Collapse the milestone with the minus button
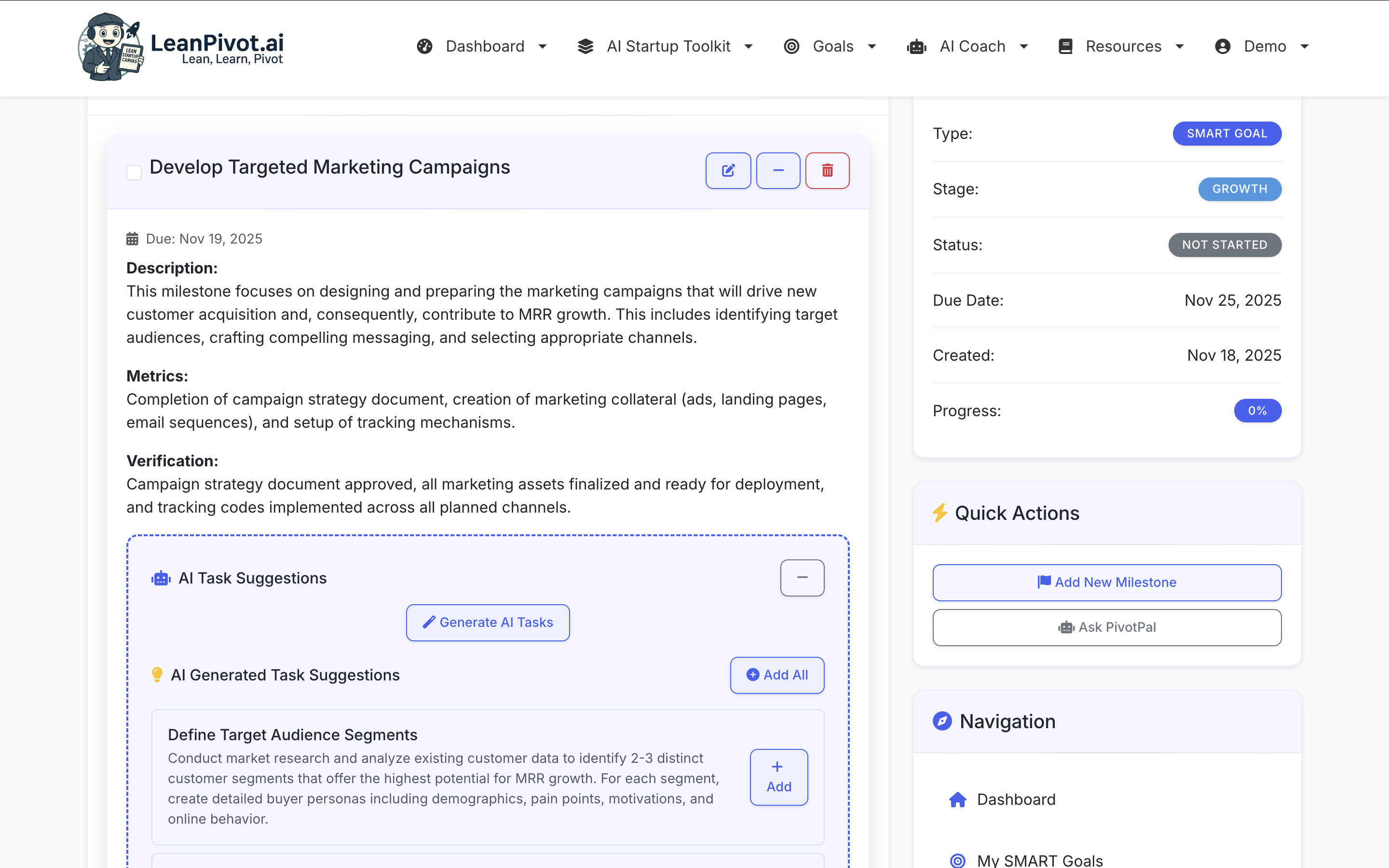Viewport: 1389px width, 868px height. (778, 171)
